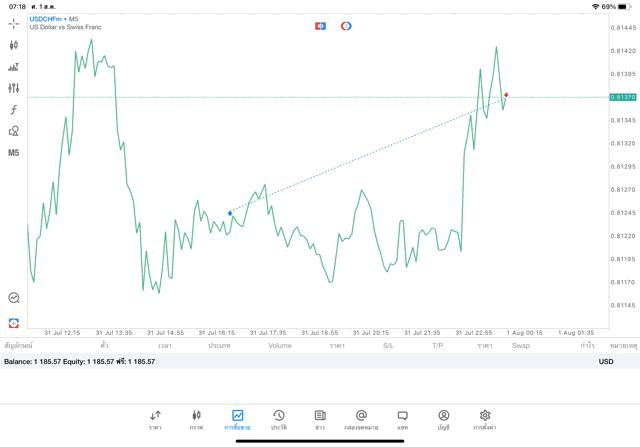Open the ข่าว news tab

[320, 419]
